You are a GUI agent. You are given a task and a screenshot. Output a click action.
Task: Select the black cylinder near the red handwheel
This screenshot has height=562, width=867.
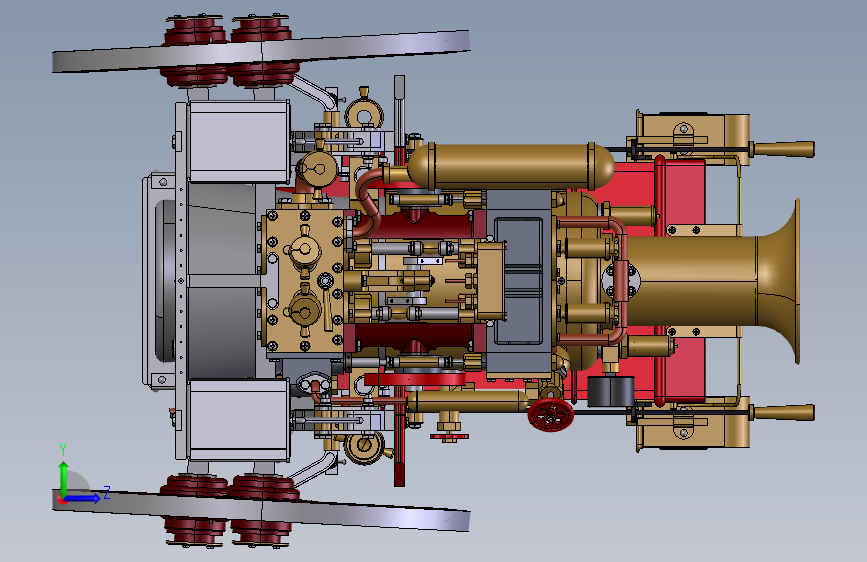(x=610, y=391)
